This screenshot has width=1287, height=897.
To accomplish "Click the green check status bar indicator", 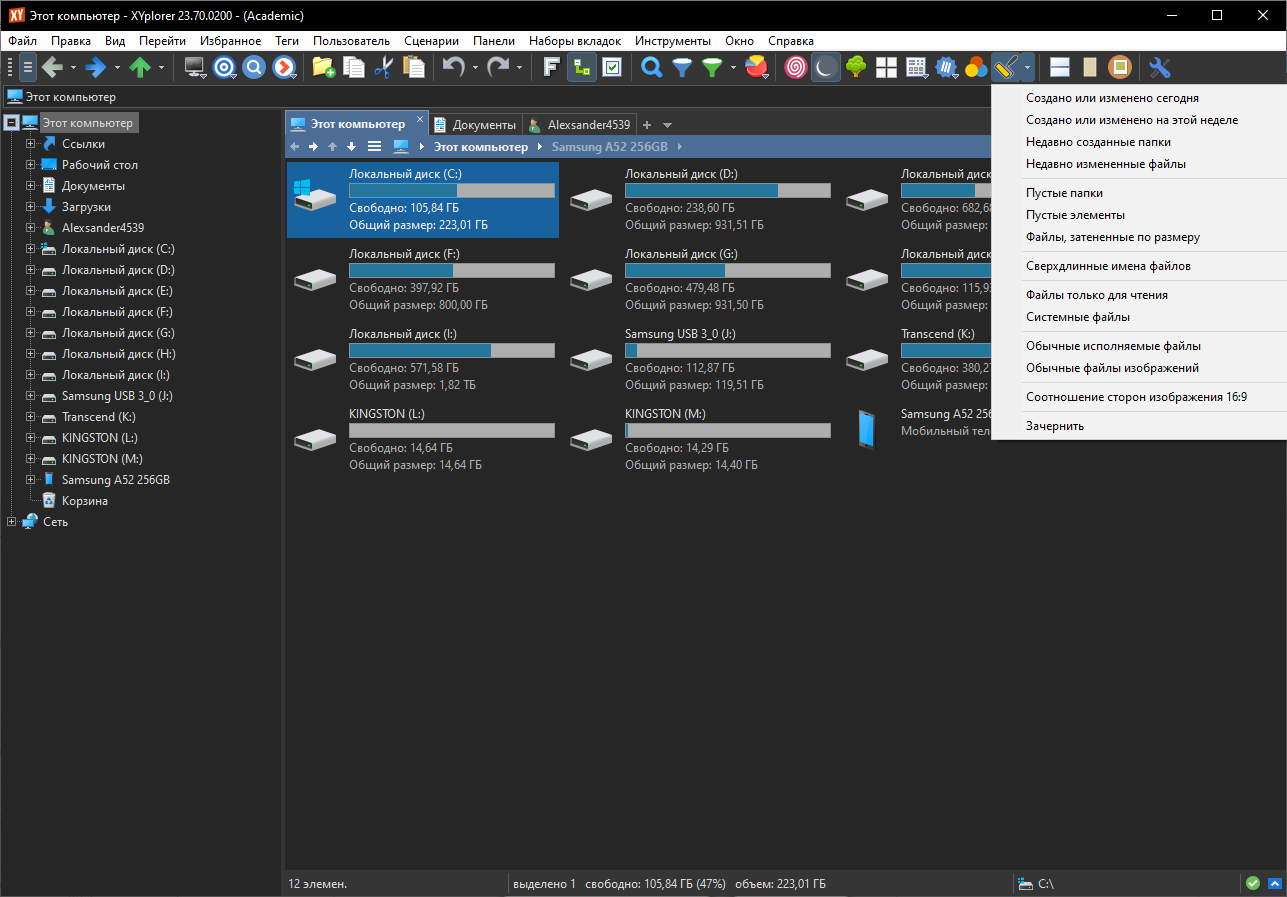I will click(x=1253, y=883).
